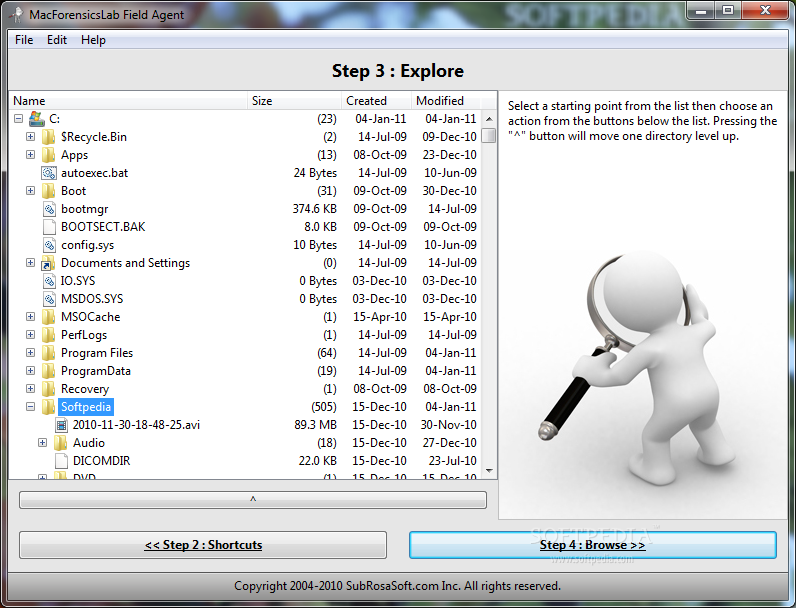The width and height of the screenshot is (796, 608).
Task: Open the Help menu
Action: pos(93,40)
